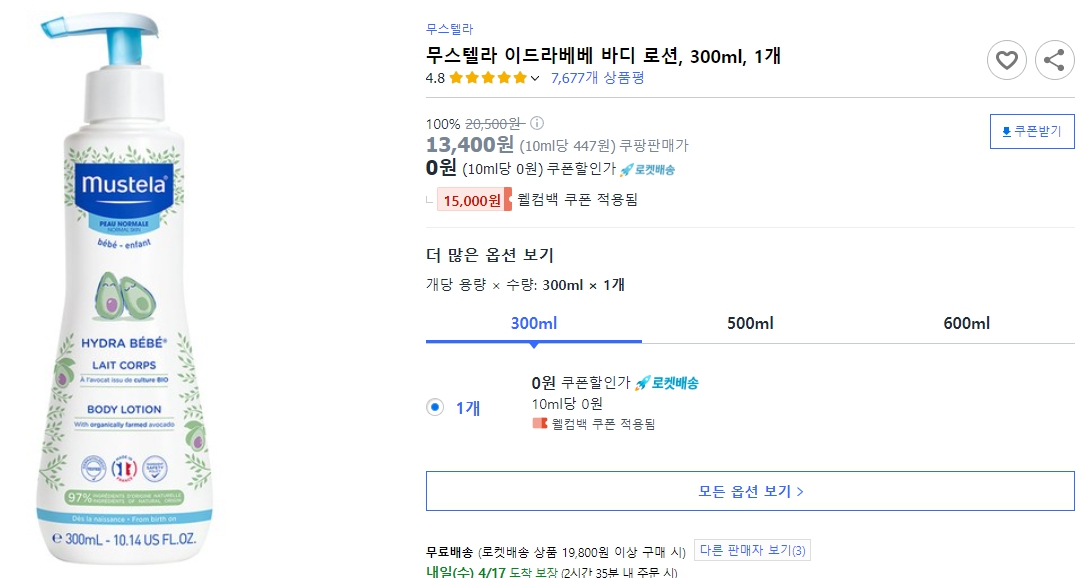This screenshot has height=578, width=1084.
Task: Click the red 웰컴백 coupon badge by 15,000원
Action: [471, 199]
